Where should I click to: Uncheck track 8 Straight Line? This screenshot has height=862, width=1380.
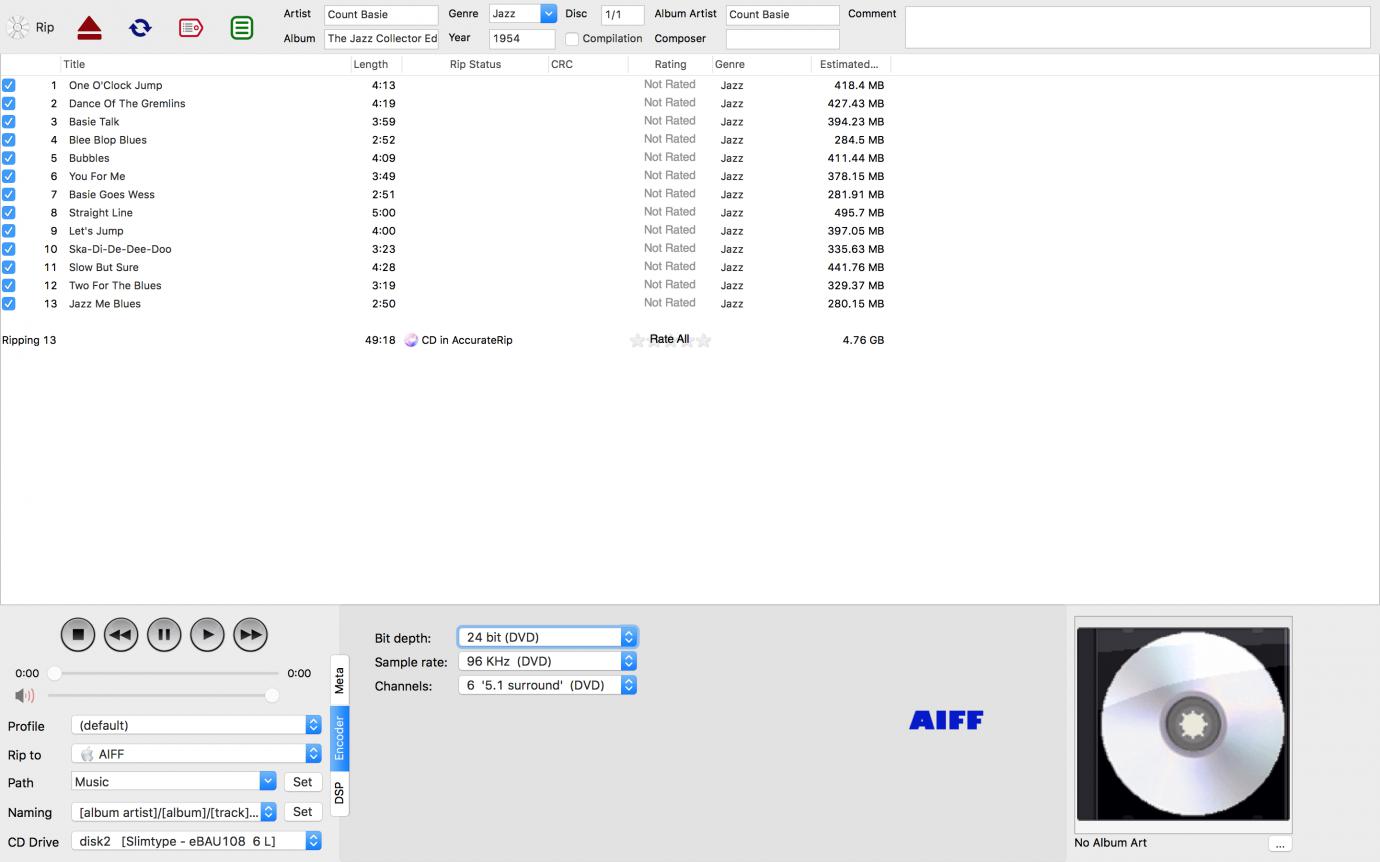(x=9, y=213)
